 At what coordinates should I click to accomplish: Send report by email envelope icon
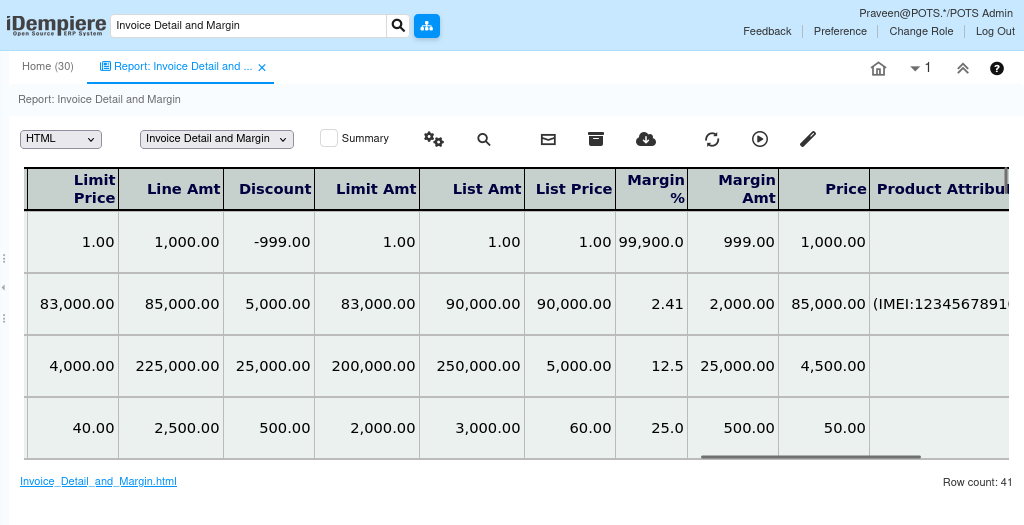(x=548, y=139)
